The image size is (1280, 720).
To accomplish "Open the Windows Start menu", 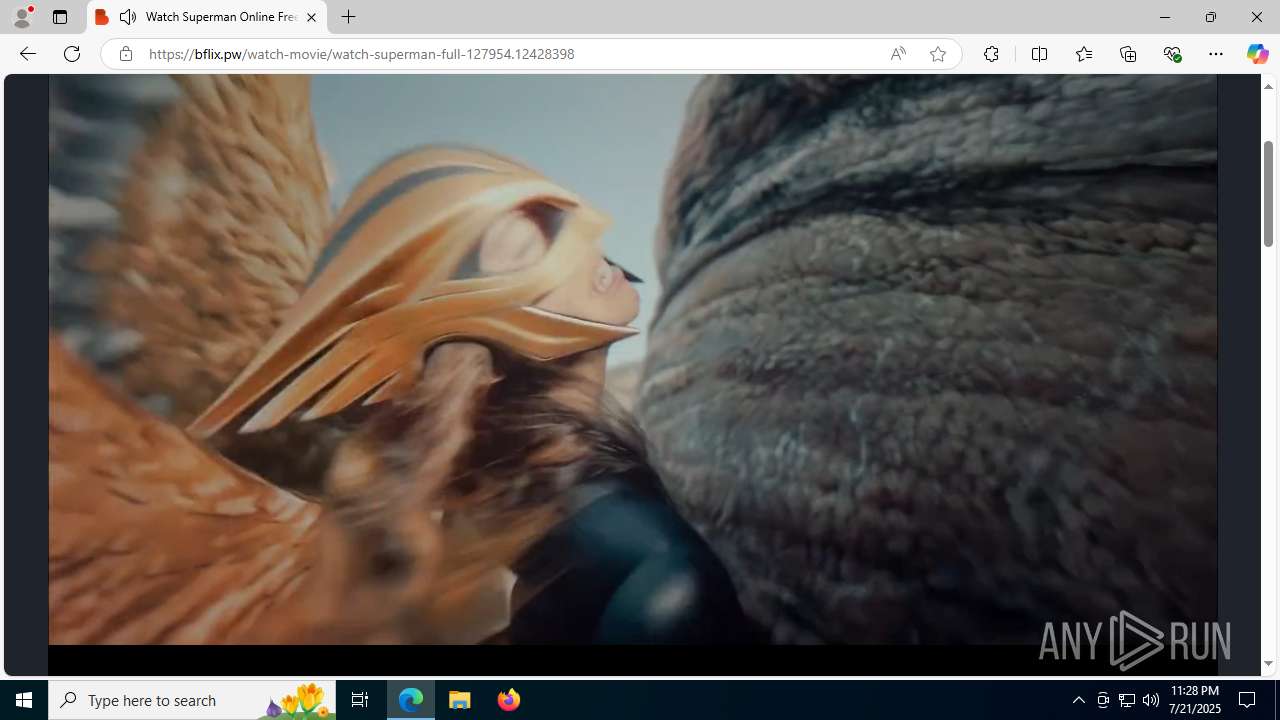I will coord(24,700).
